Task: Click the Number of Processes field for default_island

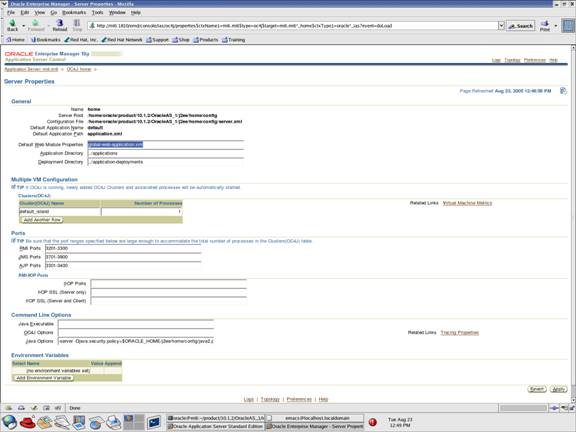Action: click(x=141, y=212)
